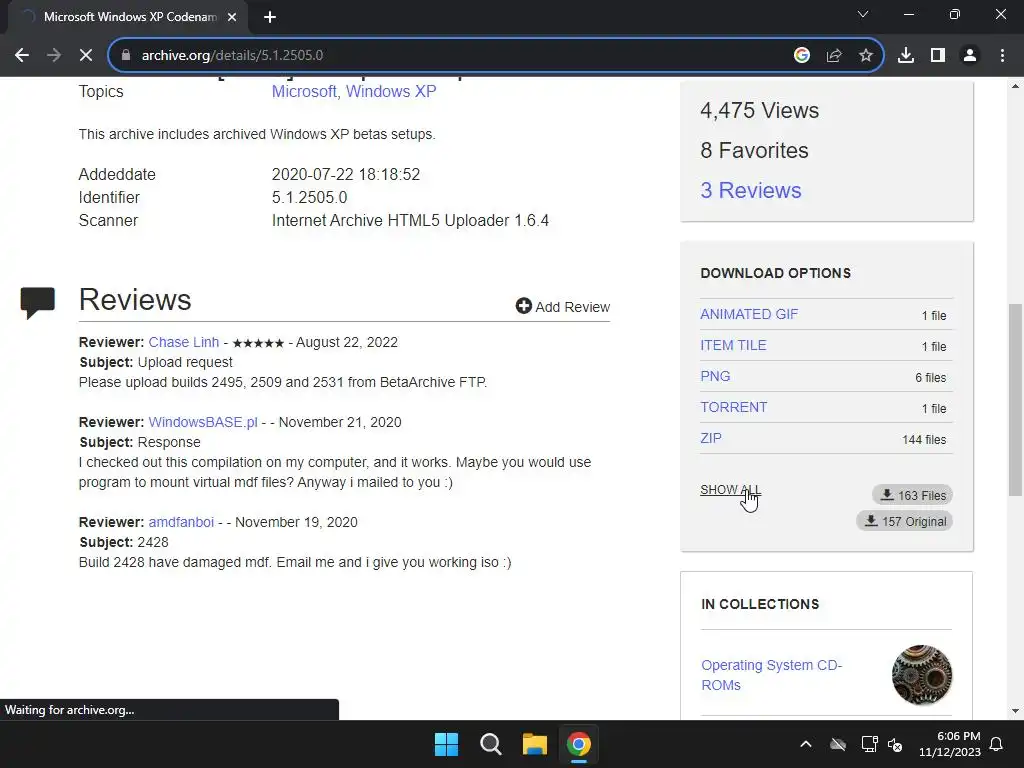Click scrollbar down arrow
Viewport: 1024px width, 768px height.
click(1015, 711)
